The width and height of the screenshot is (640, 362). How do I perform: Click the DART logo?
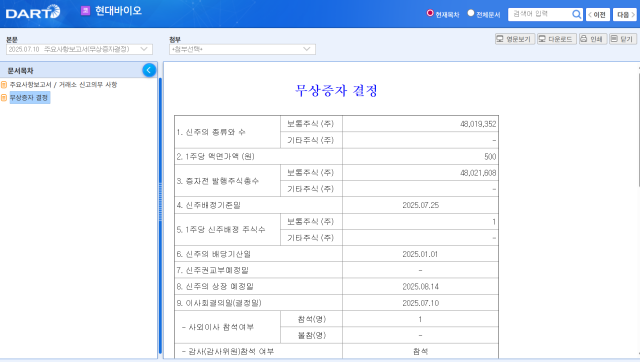coord(33,12)
